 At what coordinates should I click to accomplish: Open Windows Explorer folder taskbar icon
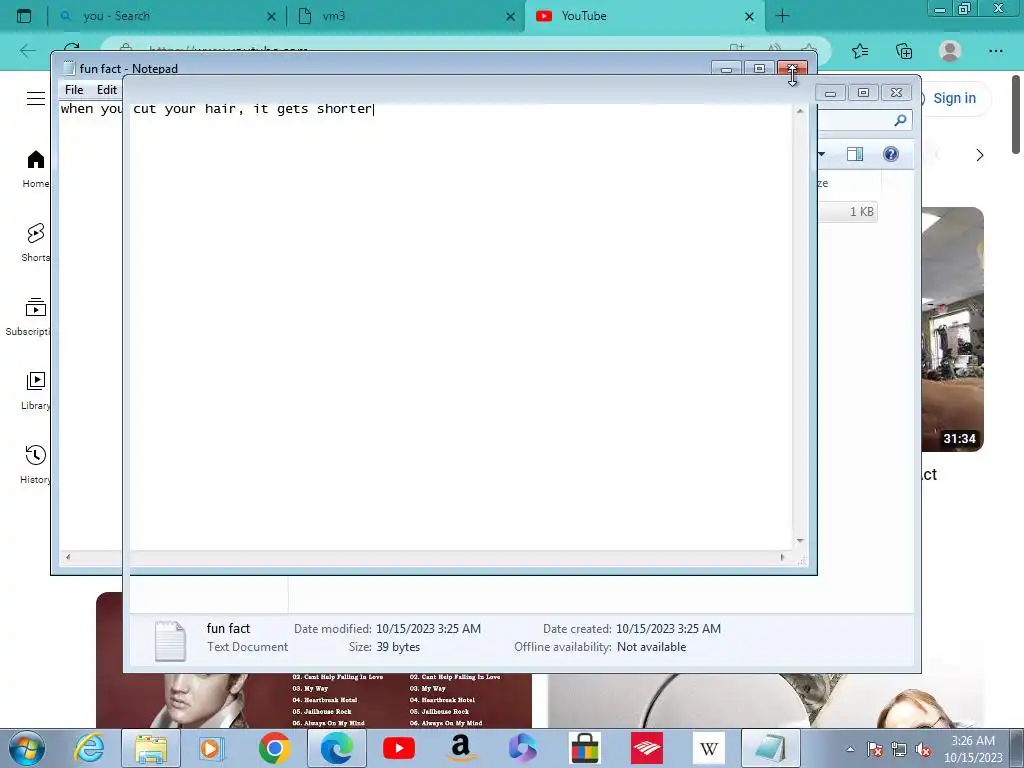[x=151, y=748]
